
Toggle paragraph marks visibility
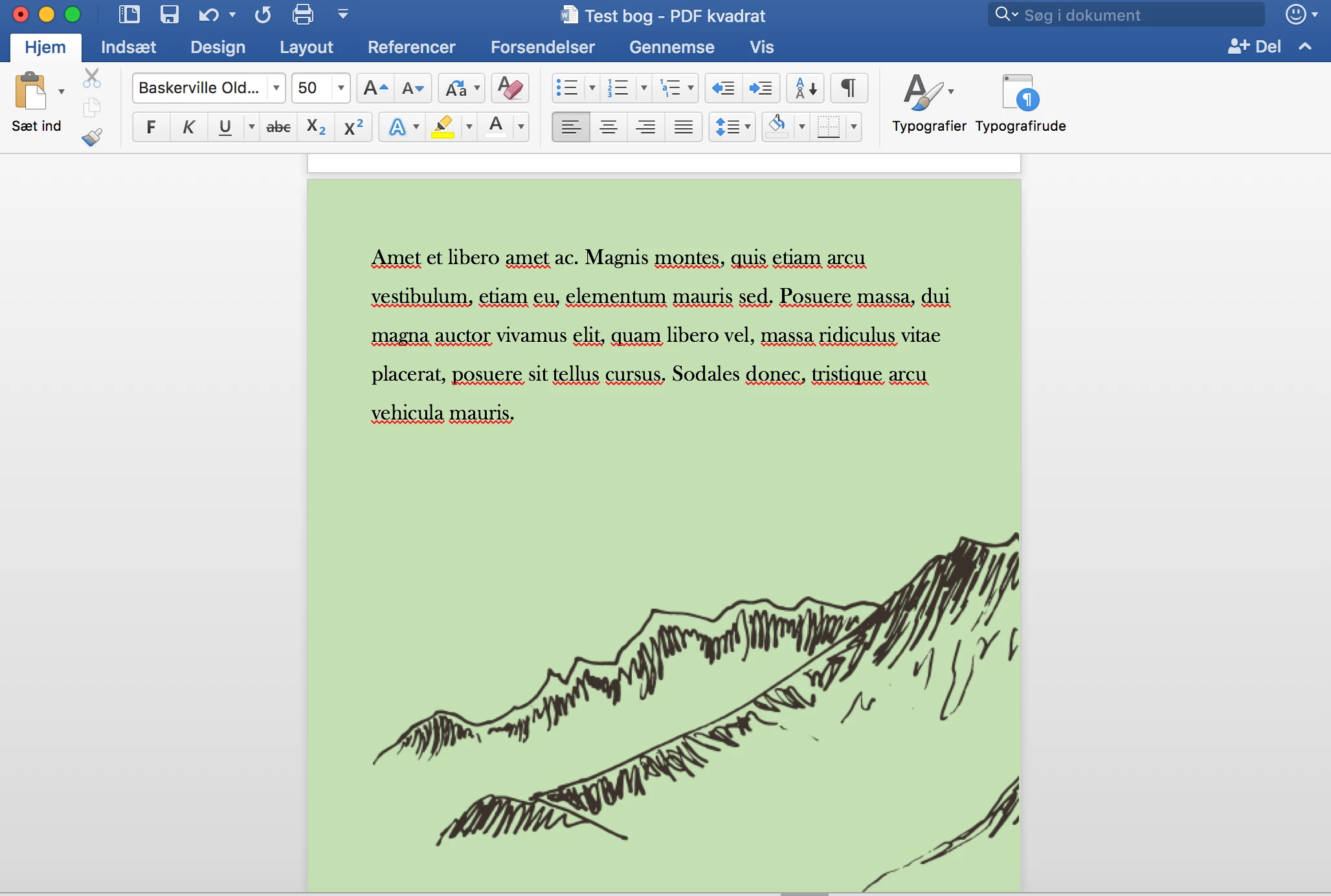coord(849,88)
